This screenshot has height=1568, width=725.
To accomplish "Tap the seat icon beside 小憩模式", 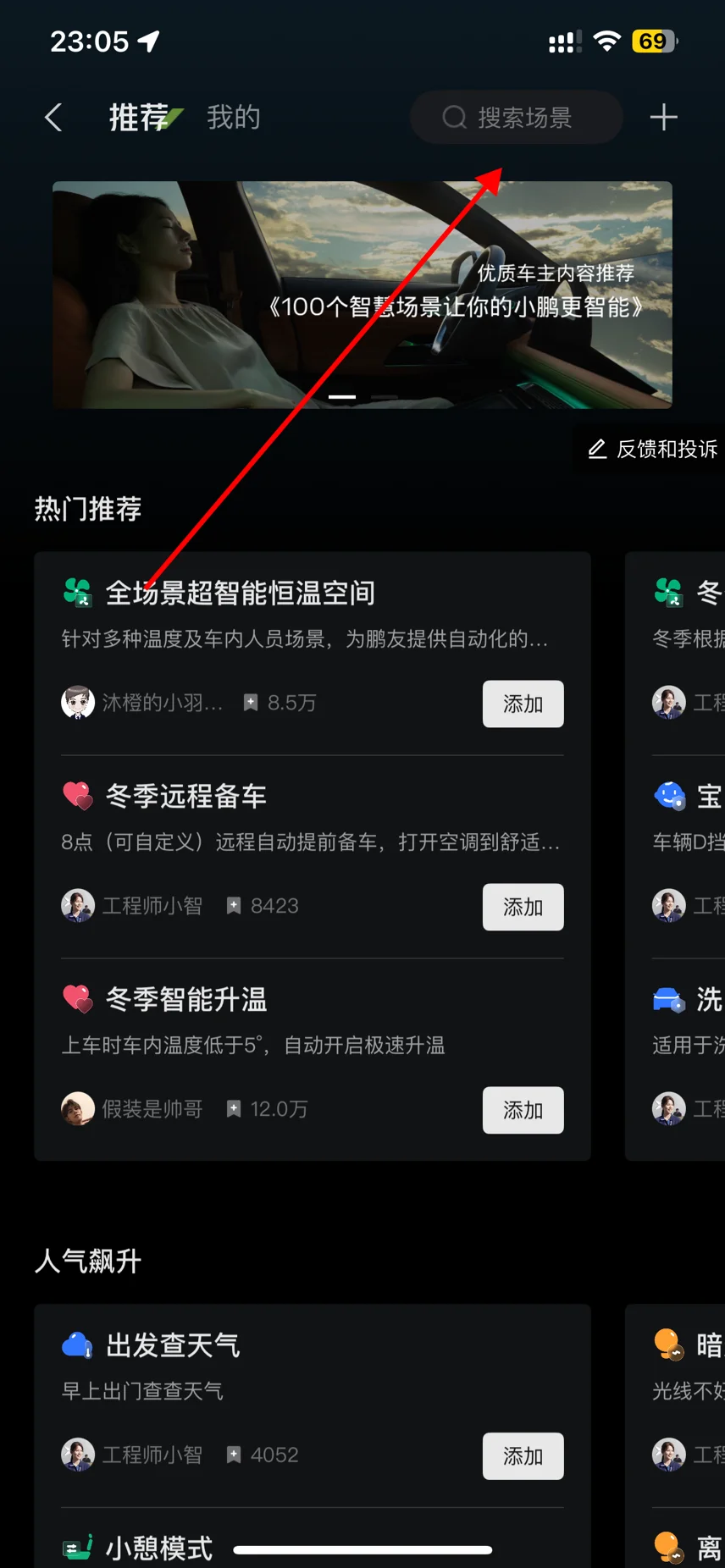I will tap(78, 1548).
